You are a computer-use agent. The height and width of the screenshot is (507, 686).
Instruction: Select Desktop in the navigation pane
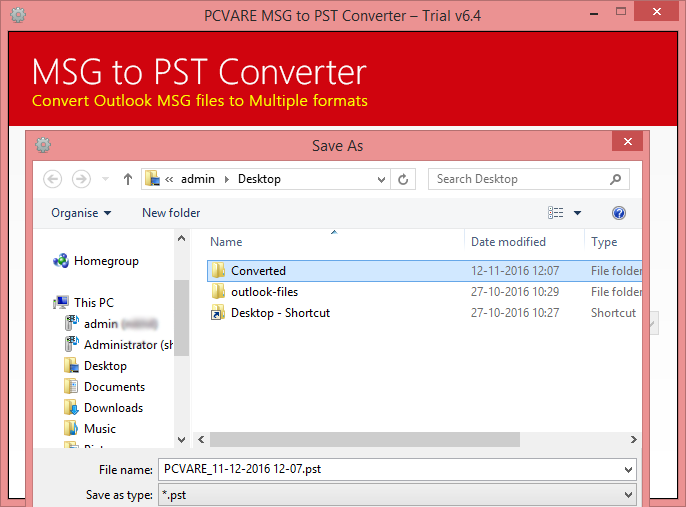pyautogui.click(x=105, y=366)
